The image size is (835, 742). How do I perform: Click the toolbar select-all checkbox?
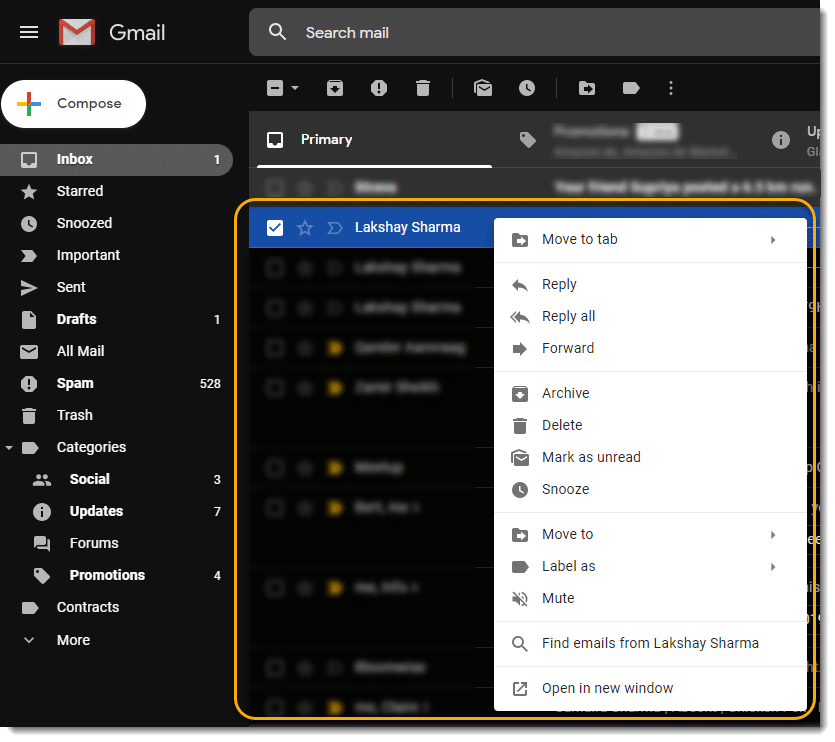(275, 88)
